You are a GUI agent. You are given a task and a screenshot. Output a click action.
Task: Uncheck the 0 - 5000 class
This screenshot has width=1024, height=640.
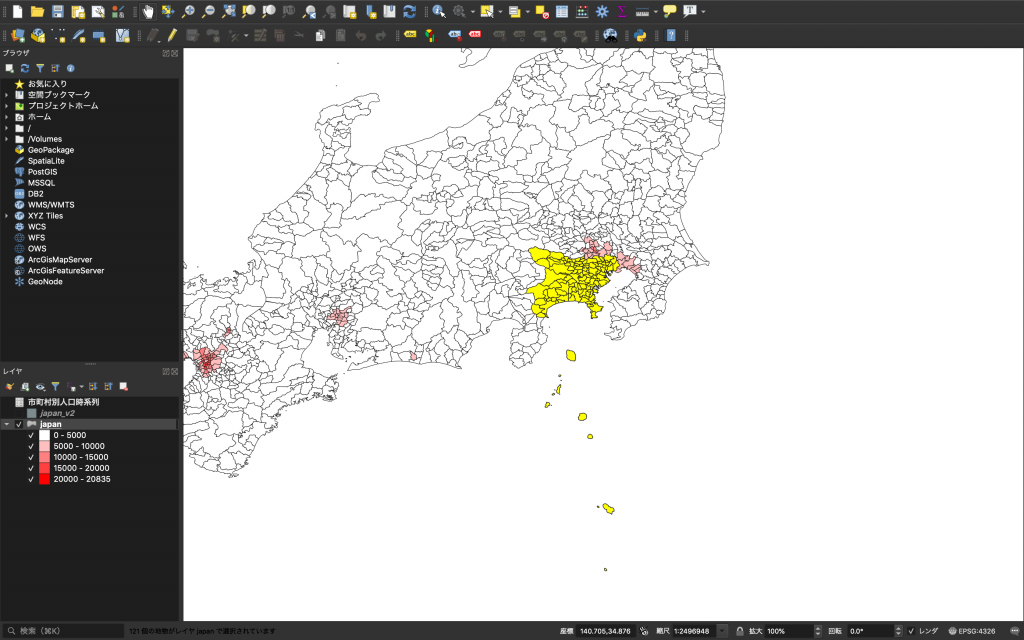[x=31, y=435]
